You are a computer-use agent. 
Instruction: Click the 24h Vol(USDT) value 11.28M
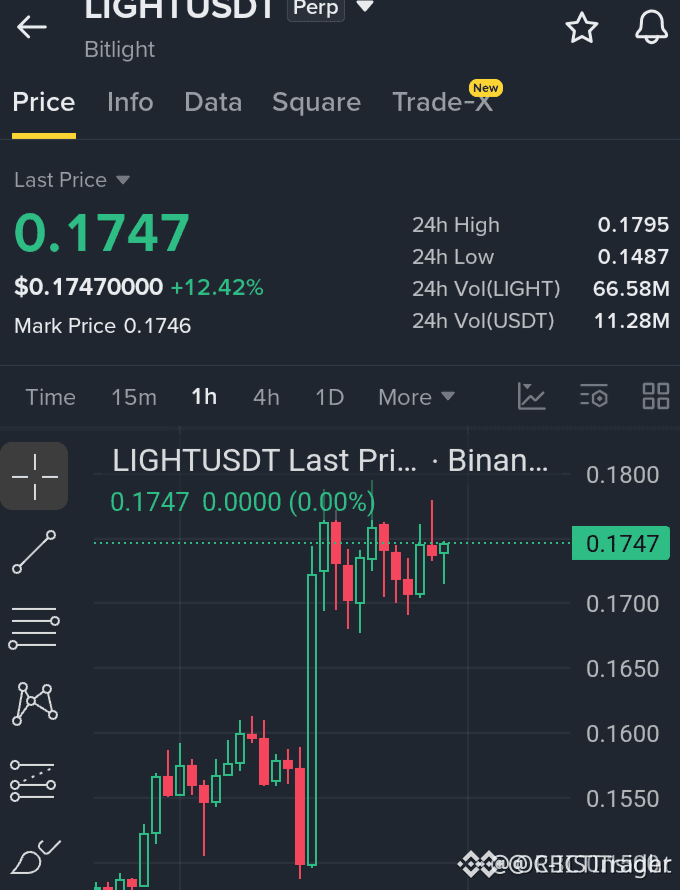[632, 321]
